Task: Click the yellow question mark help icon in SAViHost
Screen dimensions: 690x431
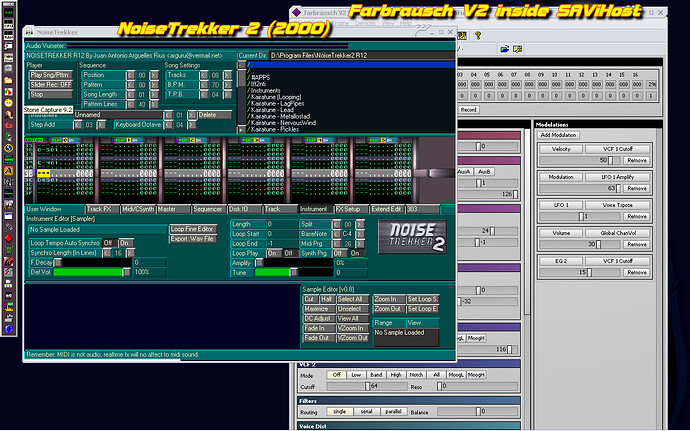Action: 478,35
